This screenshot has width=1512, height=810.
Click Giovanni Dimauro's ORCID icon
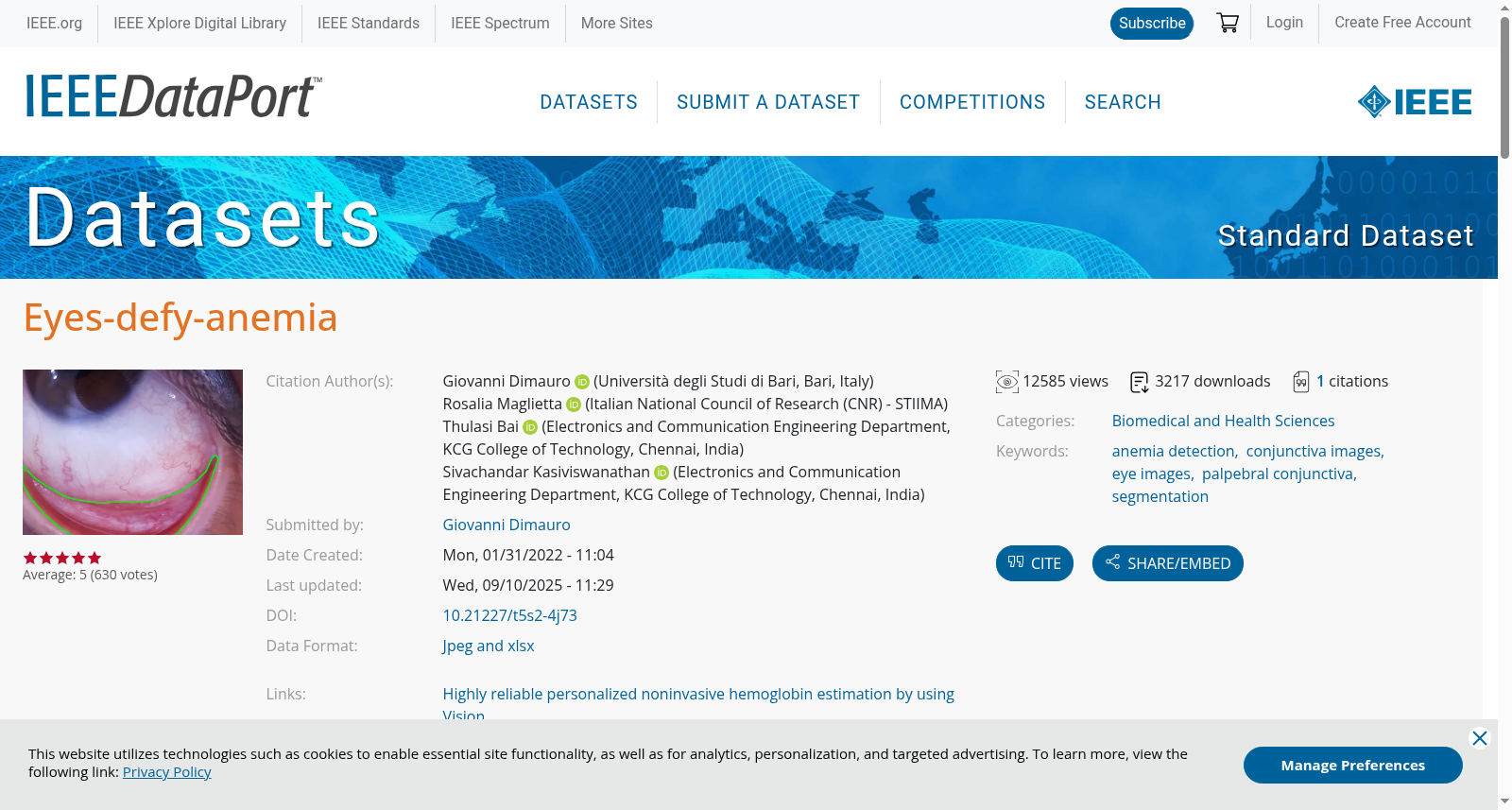pyautogui.click(x=582, y=382)
